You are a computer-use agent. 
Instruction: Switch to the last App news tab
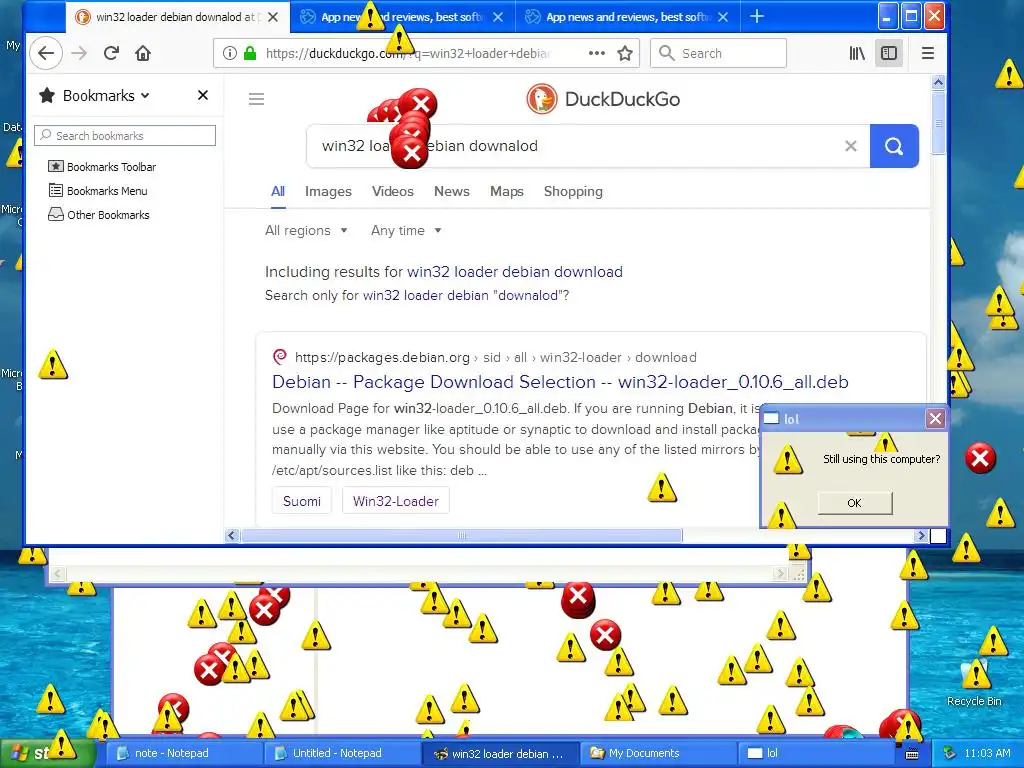(x=627, y=17)
